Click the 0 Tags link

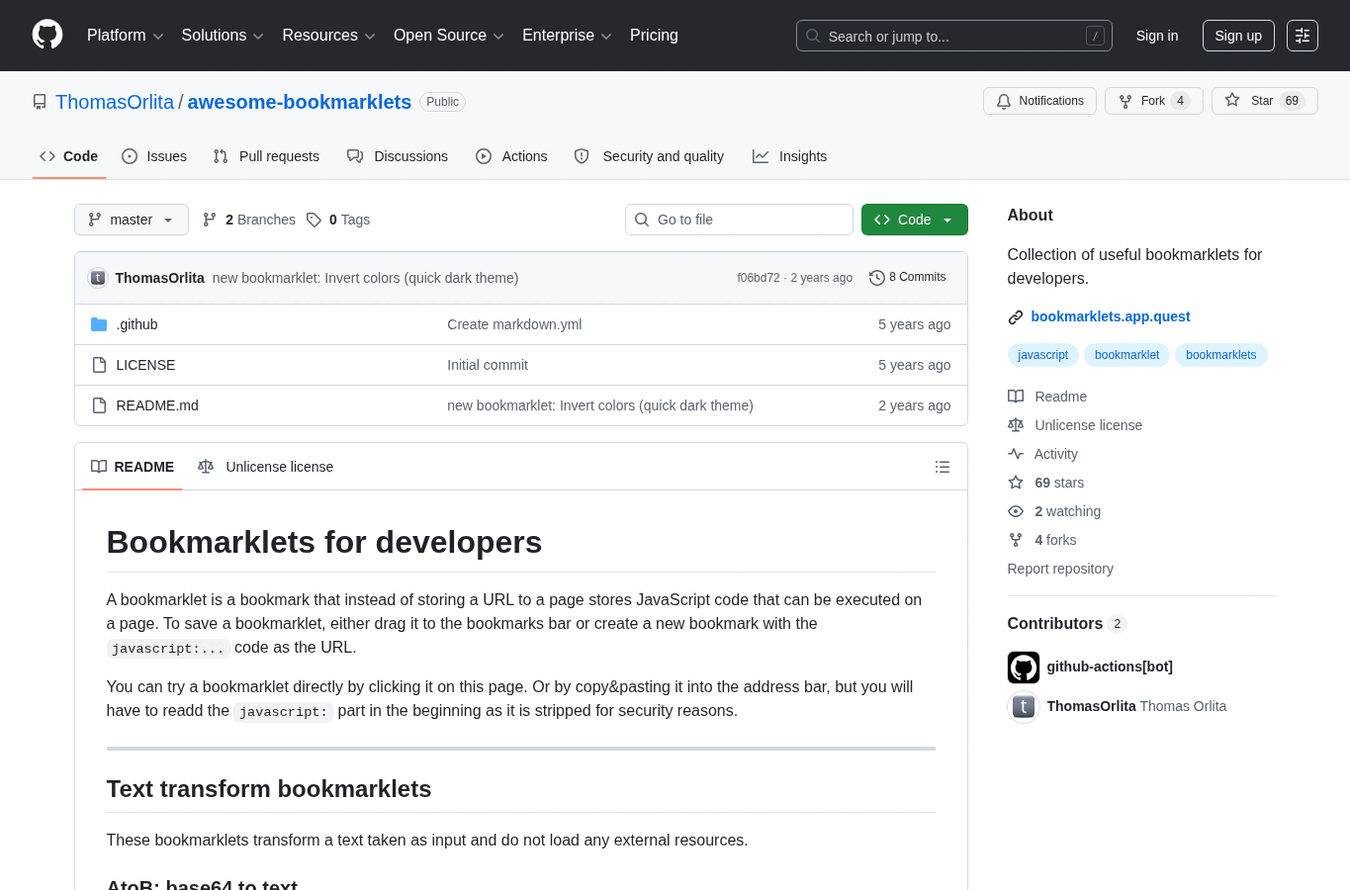(338, 220)
